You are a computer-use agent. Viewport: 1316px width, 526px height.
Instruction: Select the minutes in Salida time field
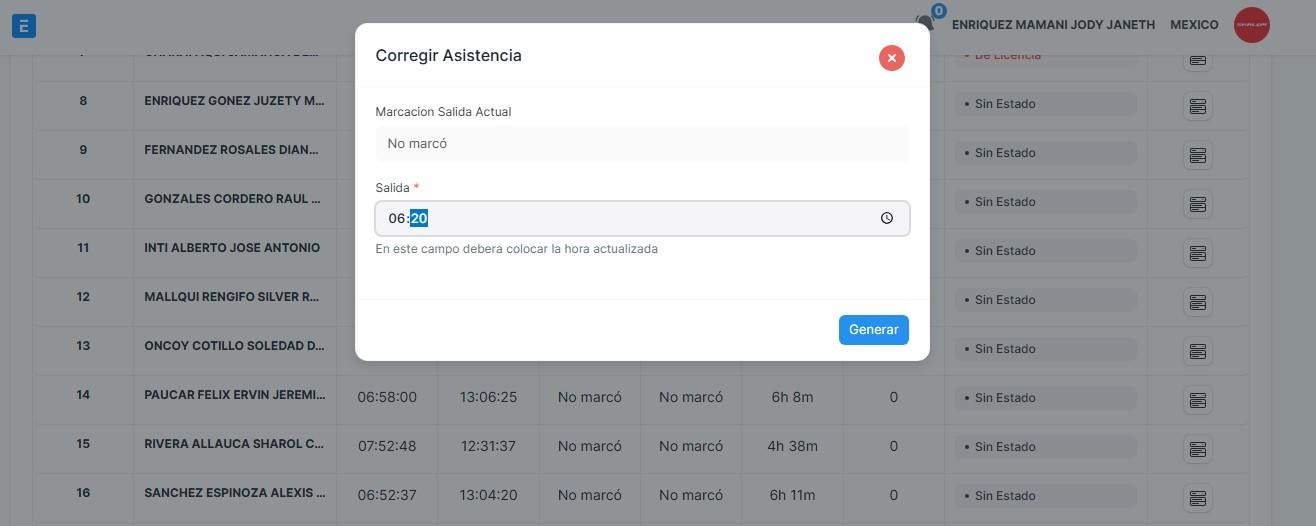pyautogui.click(x=419, y=219)
